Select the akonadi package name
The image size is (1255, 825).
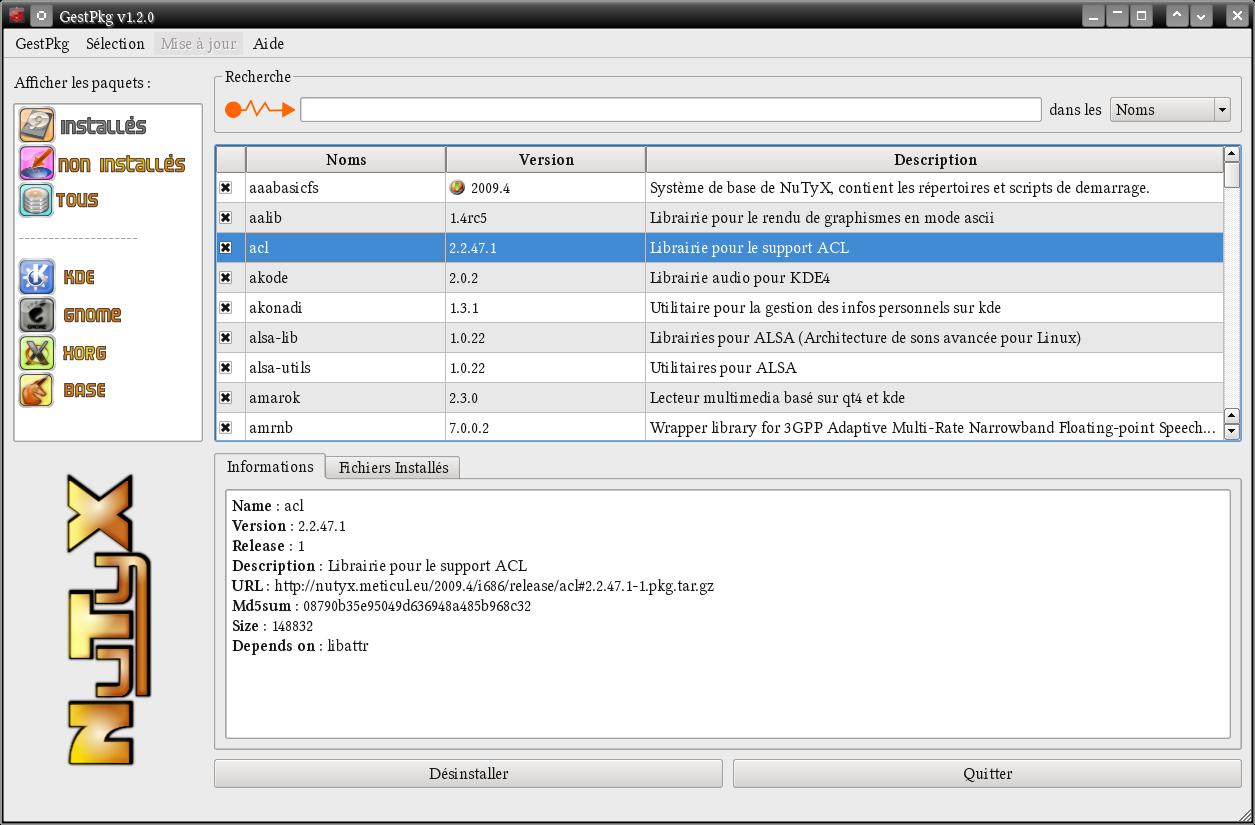[275, 307]
